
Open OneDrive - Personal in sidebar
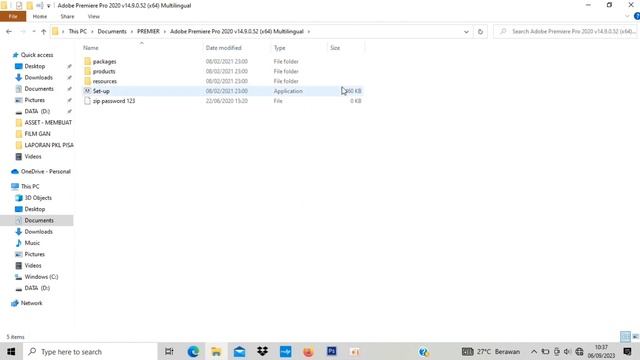45,171
